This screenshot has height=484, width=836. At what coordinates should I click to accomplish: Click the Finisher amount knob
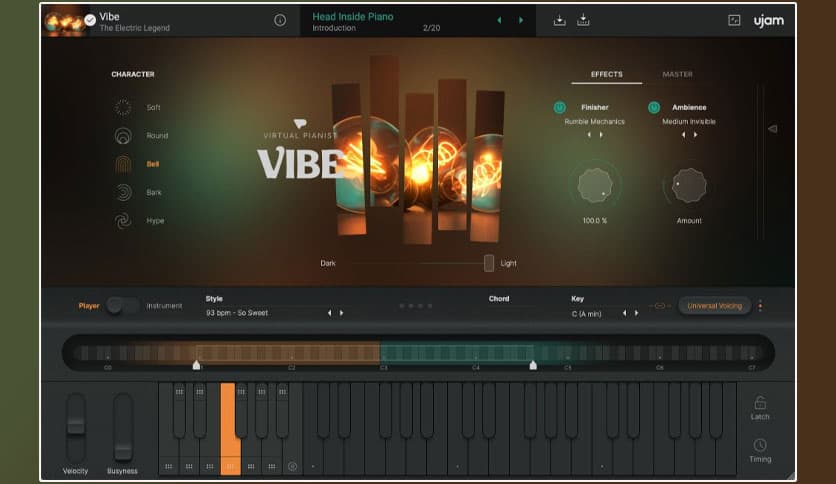(595, 185)
